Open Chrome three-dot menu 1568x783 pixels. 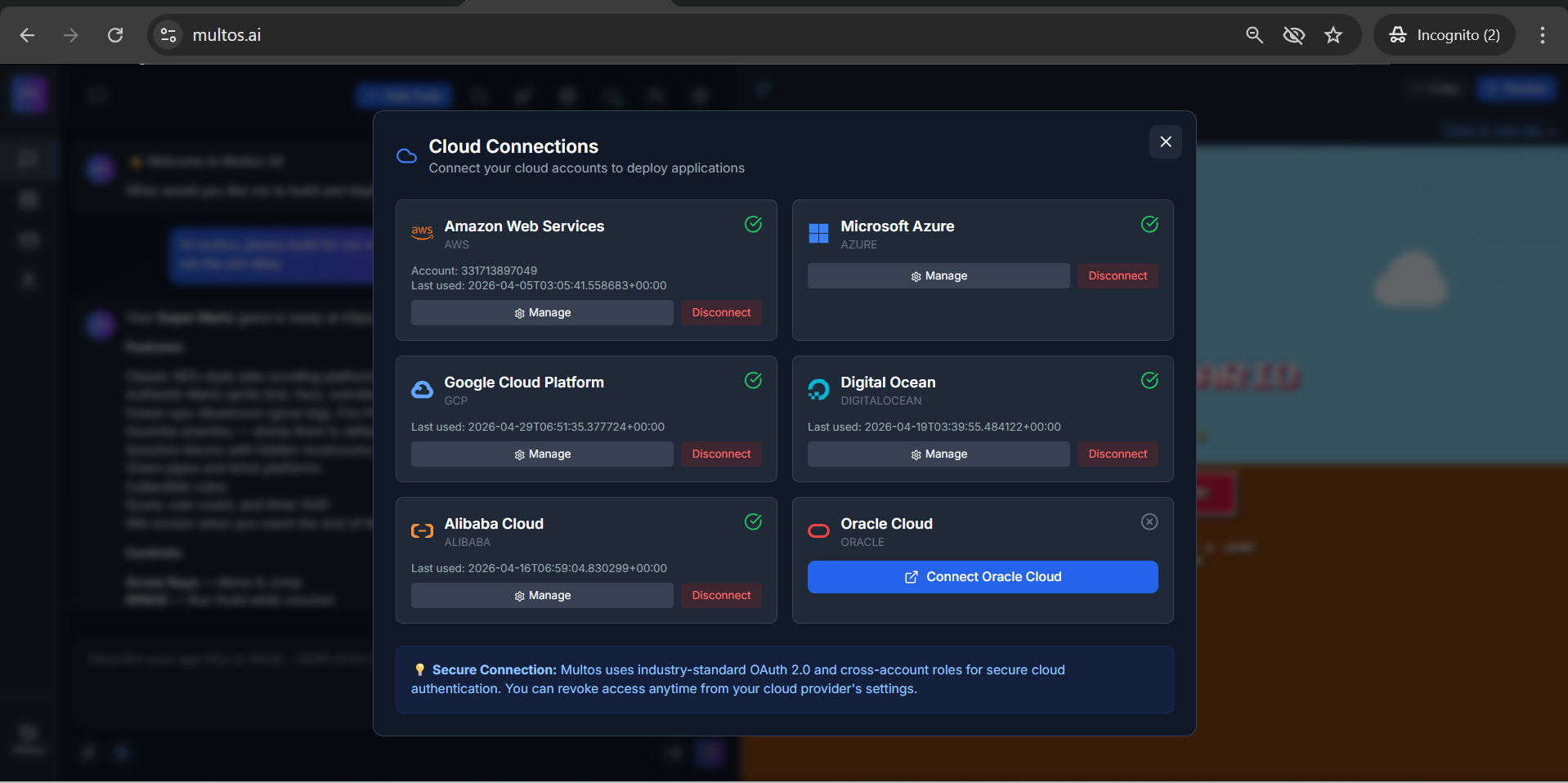pyautogui.click(x=1542, y=35)
